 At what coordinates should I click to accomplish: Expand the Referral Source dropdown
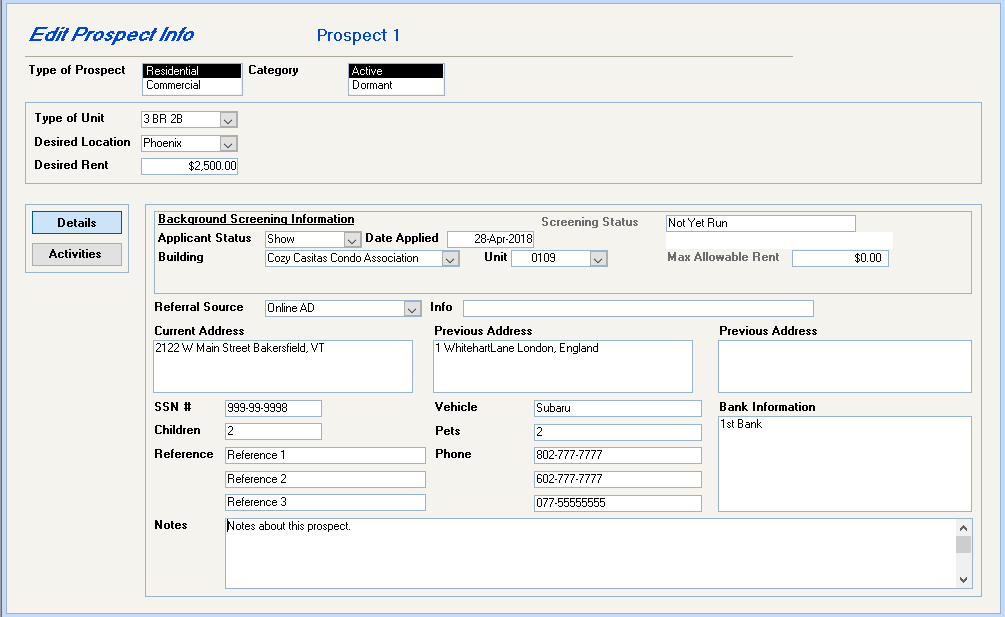(x=412, y=309)
